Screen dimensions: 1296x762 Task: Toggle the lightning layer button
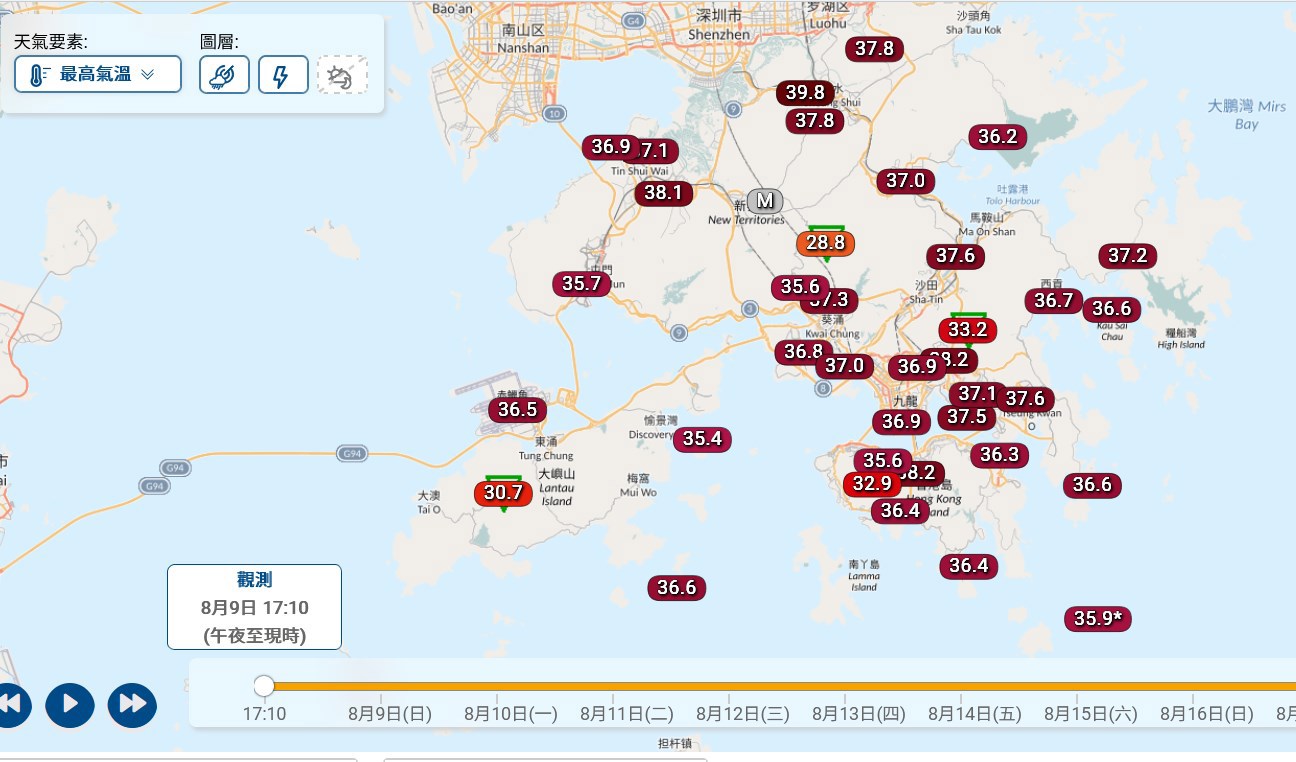[x=283, y=75]
